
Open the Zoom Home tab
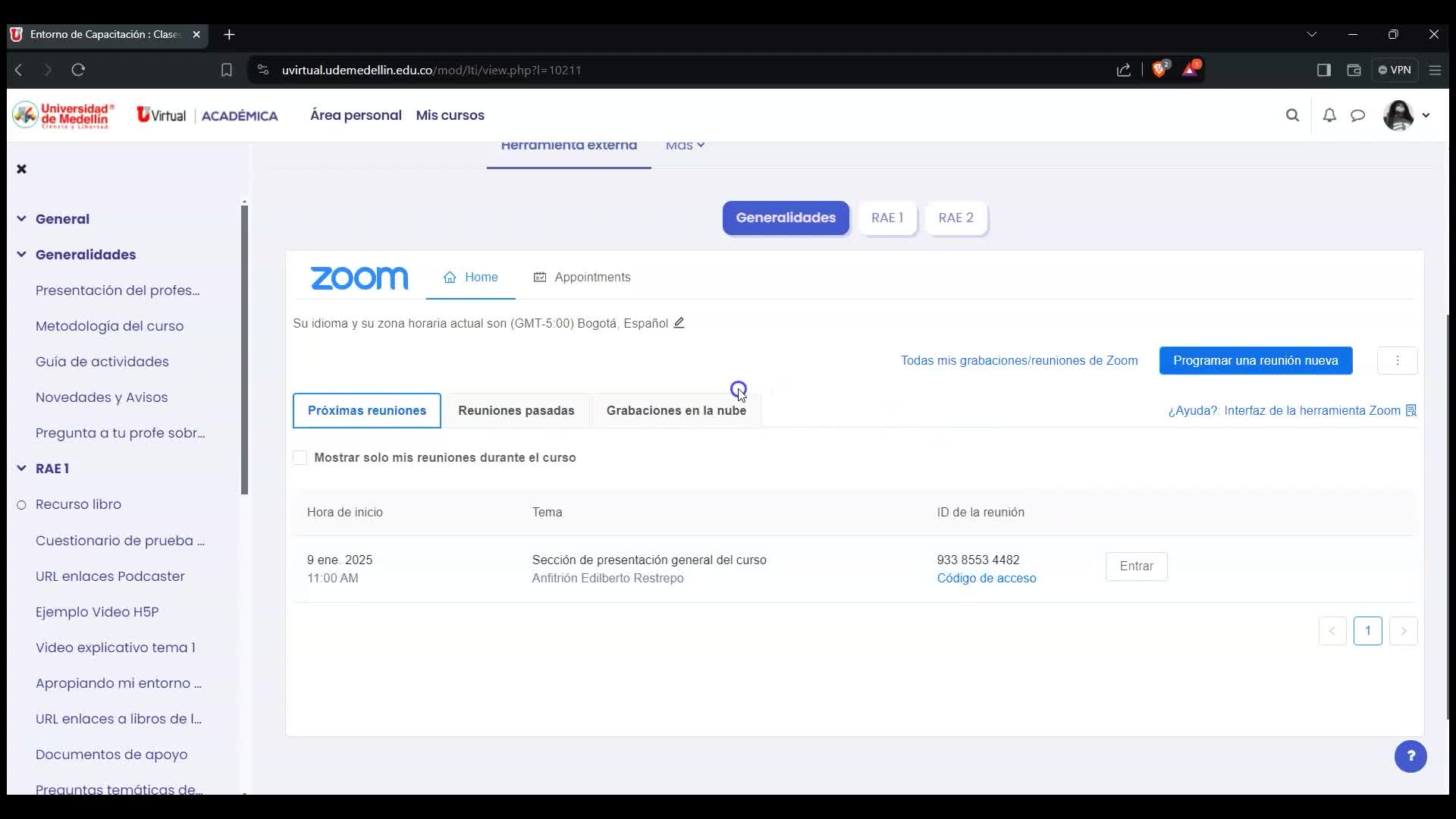[471, 278]
